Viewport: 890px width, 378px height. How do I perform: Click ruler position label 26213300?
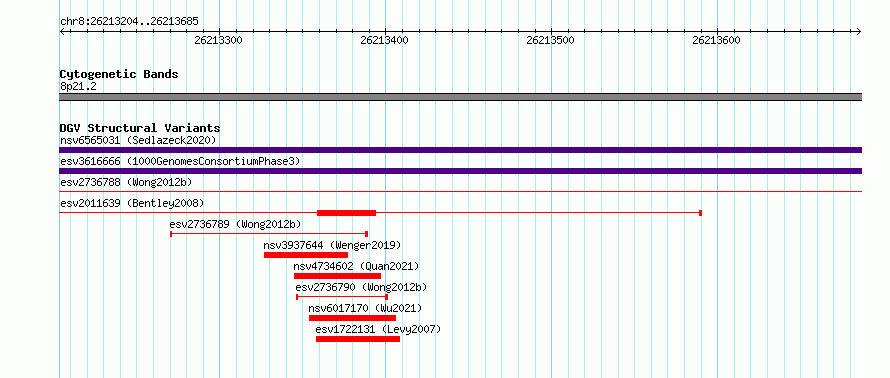pyautogui.click(x=219, y=40)
